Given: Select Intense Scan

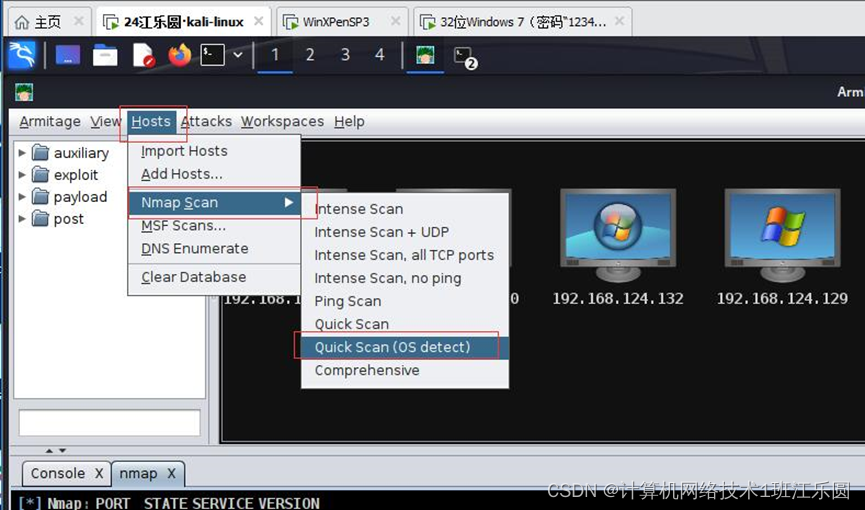Looking at the screenshot, I should pos(405,209).
